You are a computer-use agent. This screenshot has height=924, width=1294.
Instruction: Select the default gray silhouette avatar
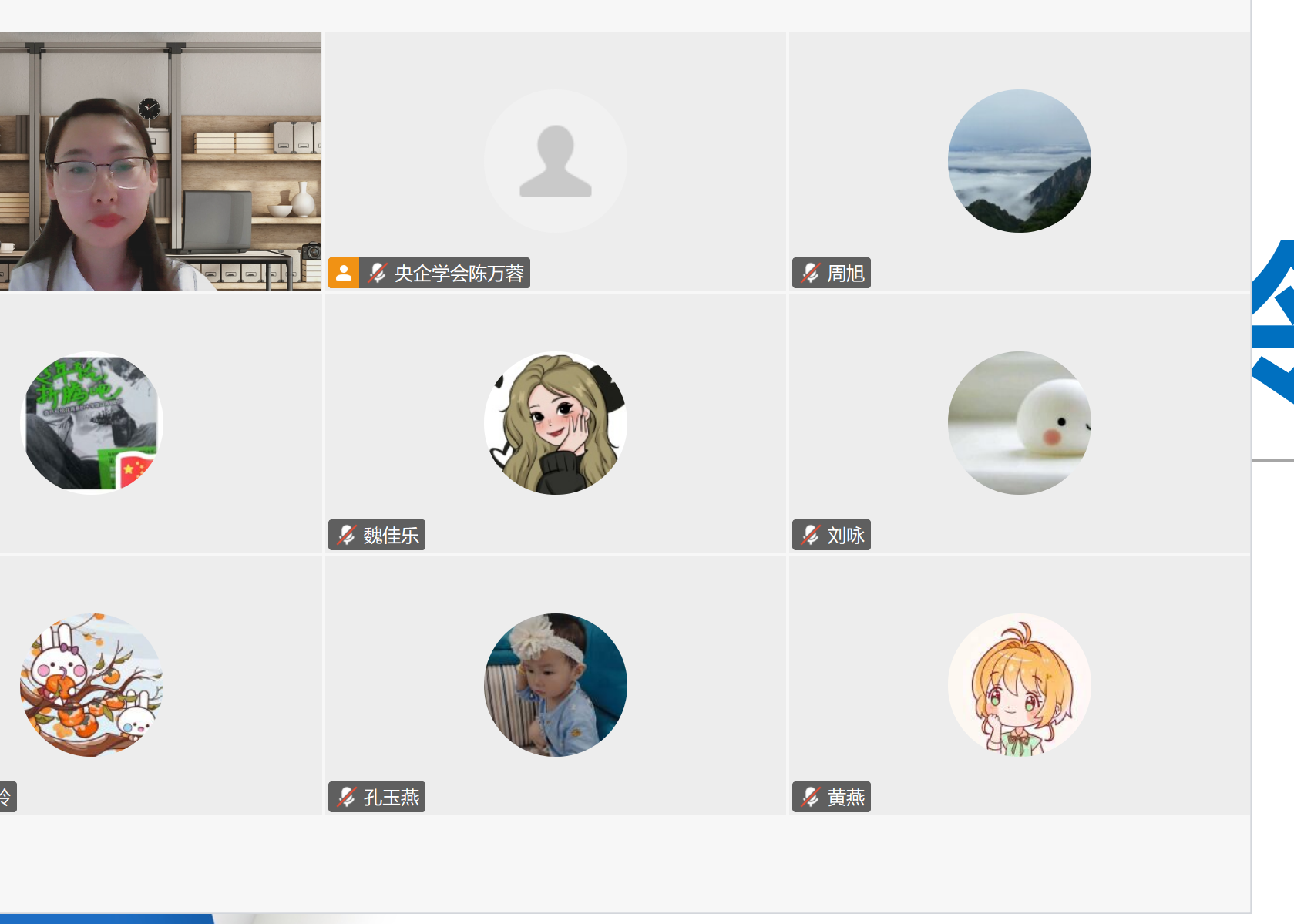click(556, 161)
